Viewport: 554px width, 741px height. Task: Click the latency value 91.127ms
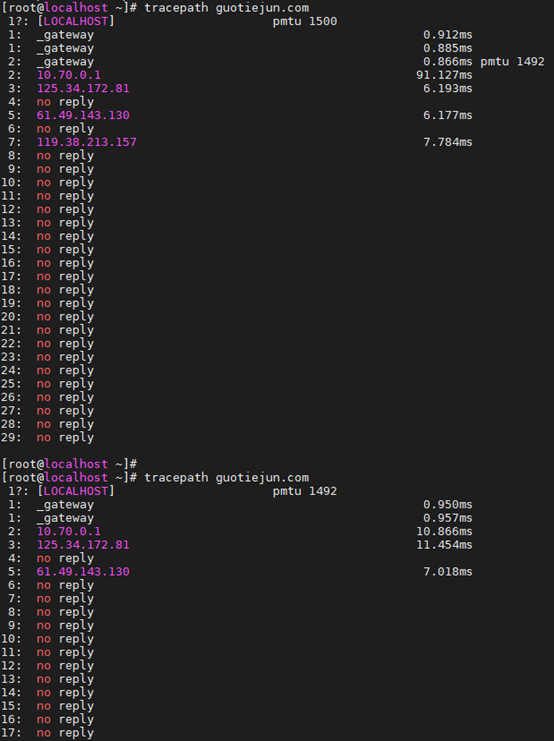pos(444,75)
